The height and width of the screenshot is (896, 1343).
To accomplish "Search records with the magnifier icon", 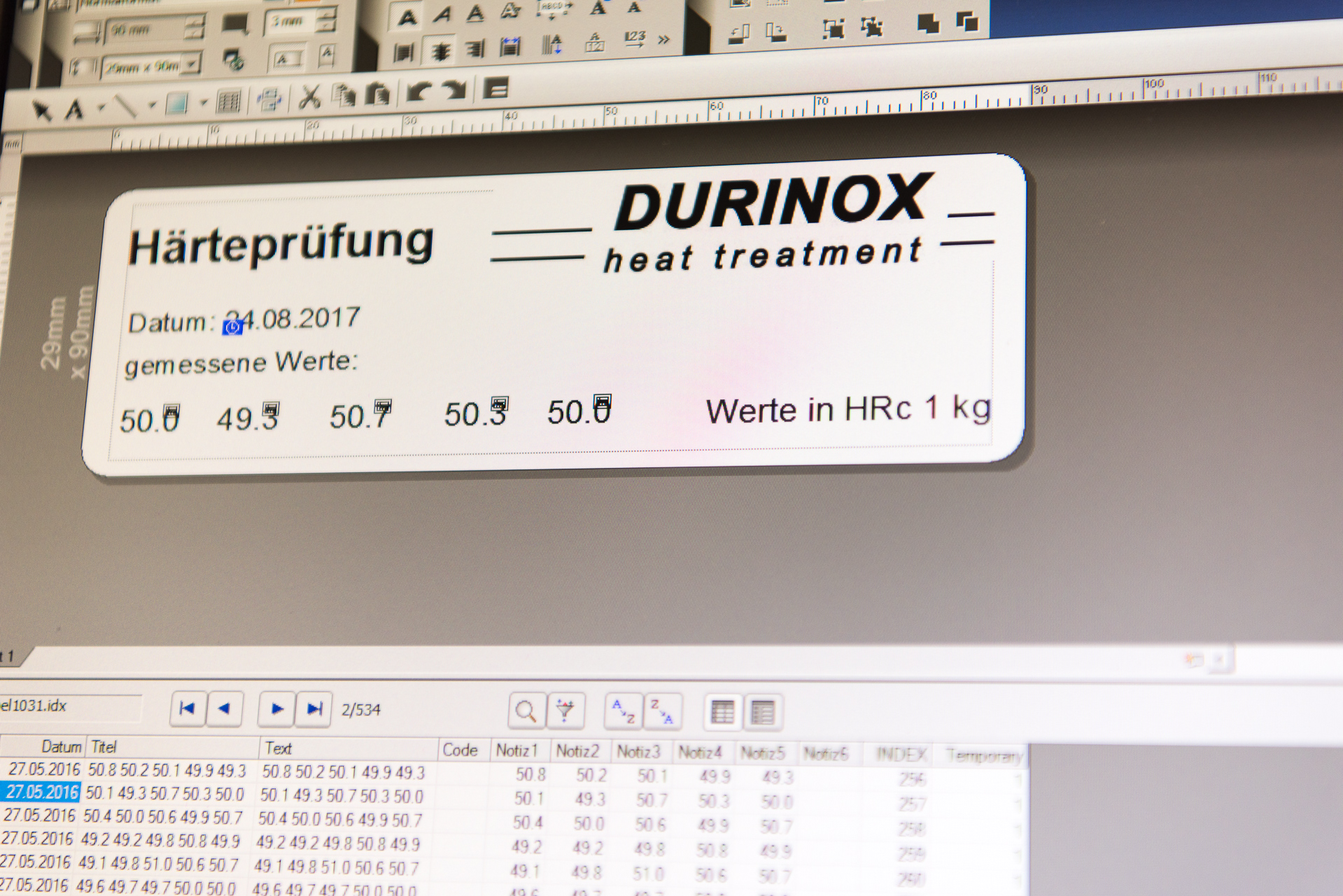I will click(526, 711).
